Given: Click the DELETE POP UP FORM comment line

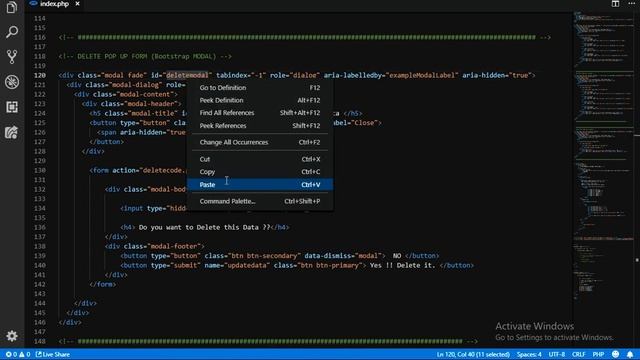Looking at the screenshot, I should point(145,56).
